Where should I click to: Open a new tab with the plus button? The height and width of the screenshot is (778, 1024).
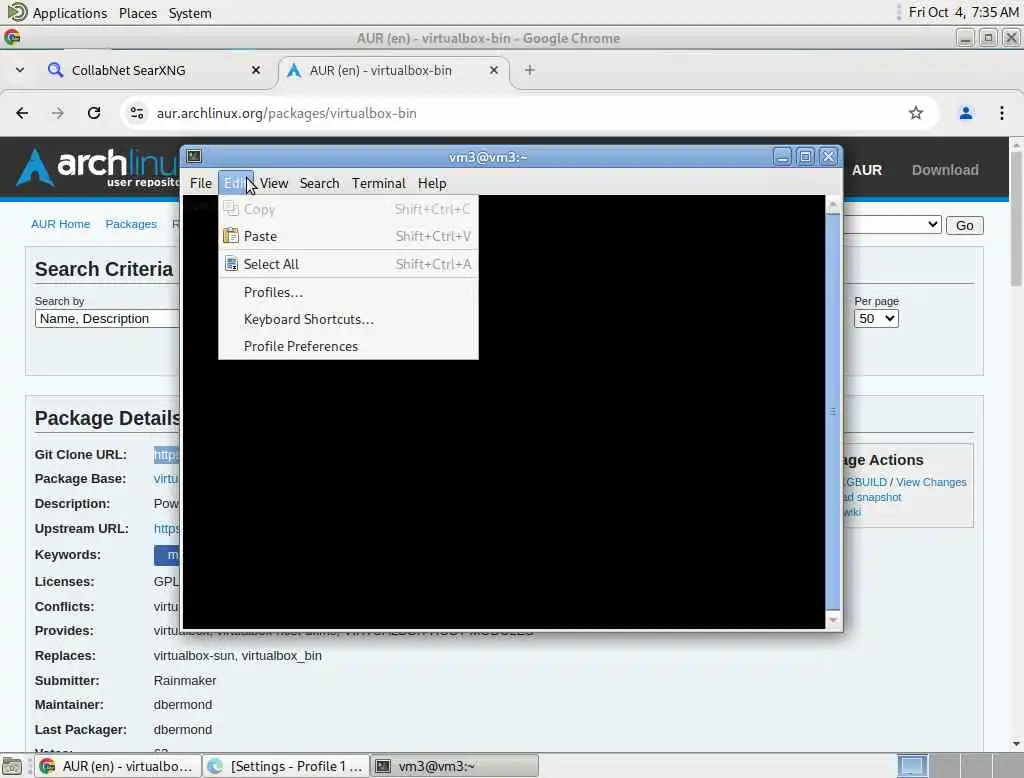pyautogui.click(x=530, y=70)
